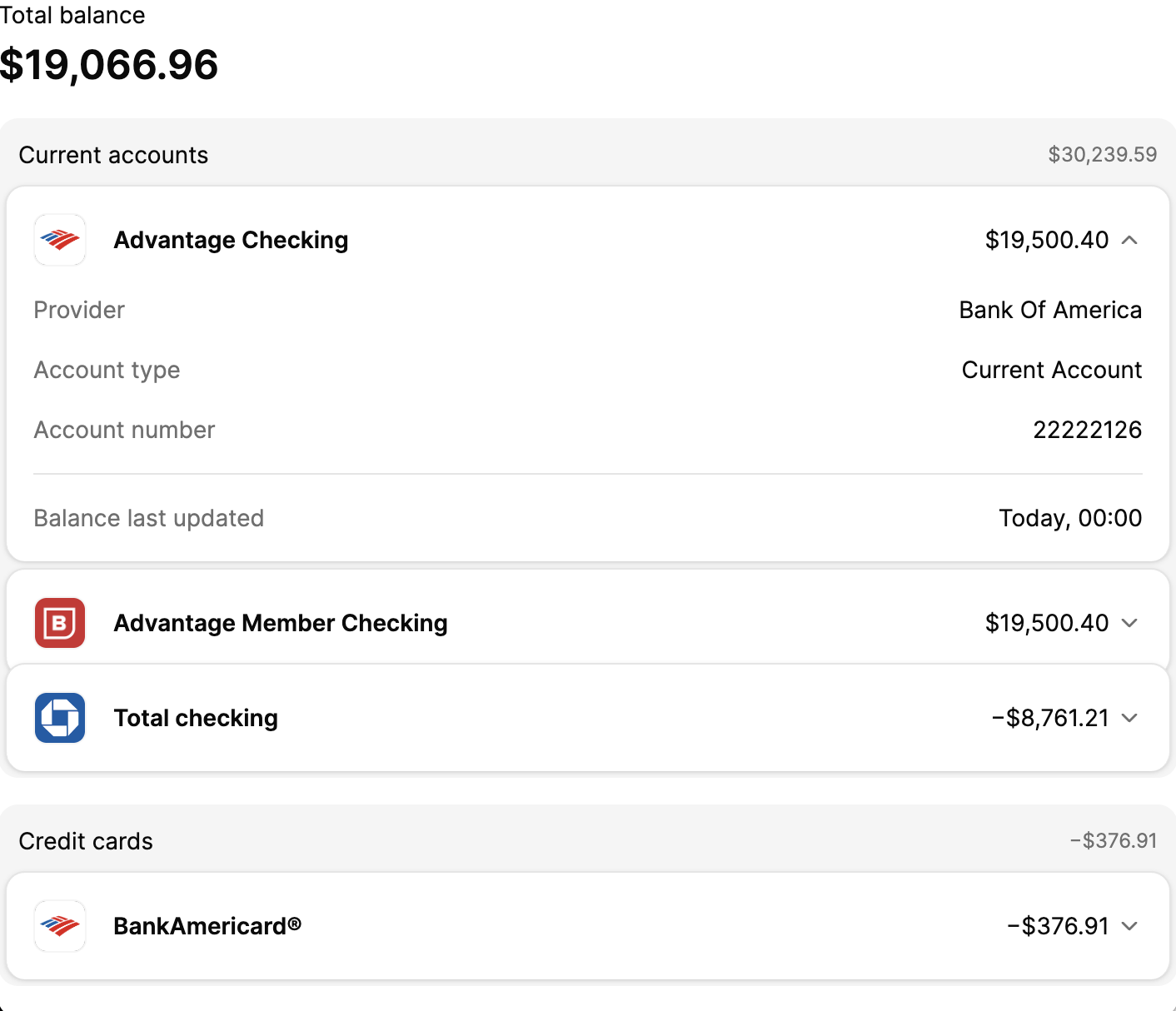This screenshot has width=1176, height=1011.
Task: Click the BankAmericard logo icon
Action: click(60, 926)
